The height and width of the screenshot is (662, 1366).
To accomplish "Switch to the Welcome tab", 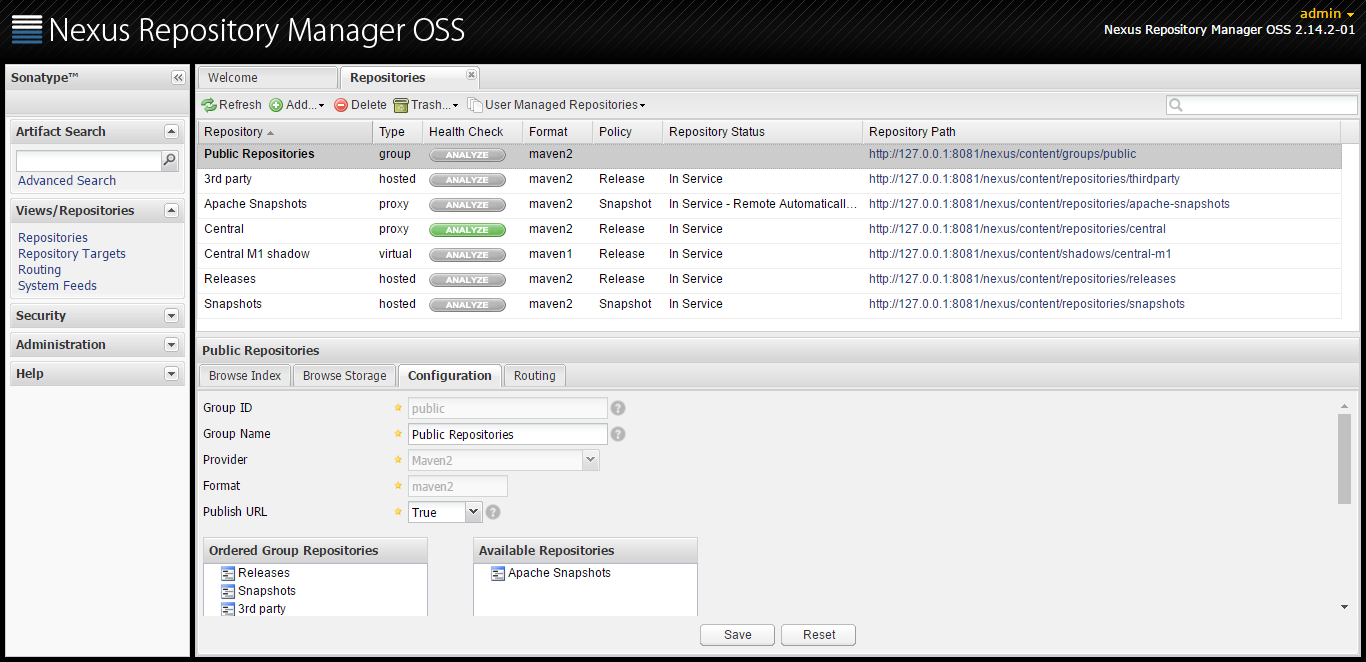I will (x=267, y=78).
